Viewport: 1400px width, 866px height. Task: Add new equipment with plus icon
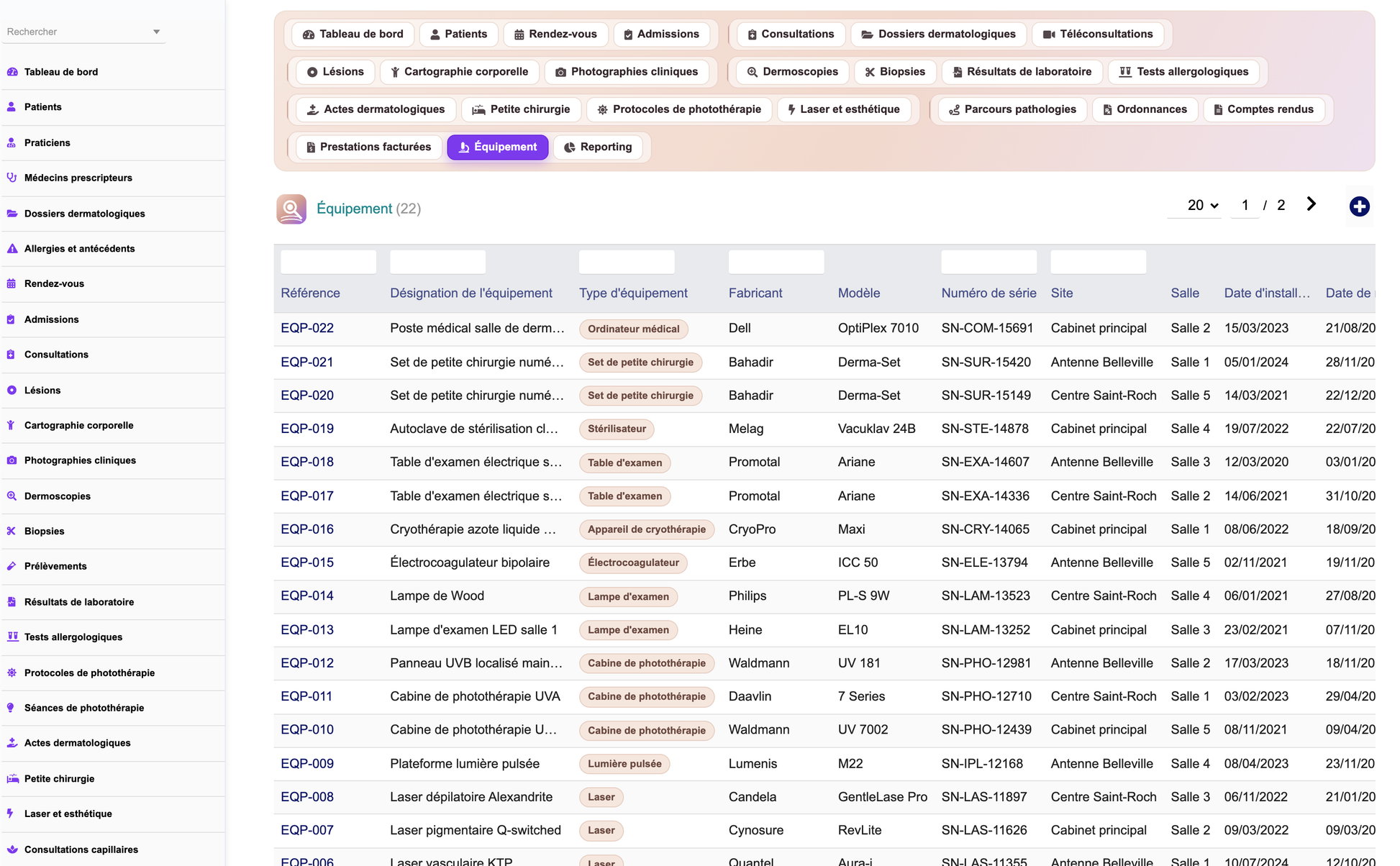pos(1359,206)
